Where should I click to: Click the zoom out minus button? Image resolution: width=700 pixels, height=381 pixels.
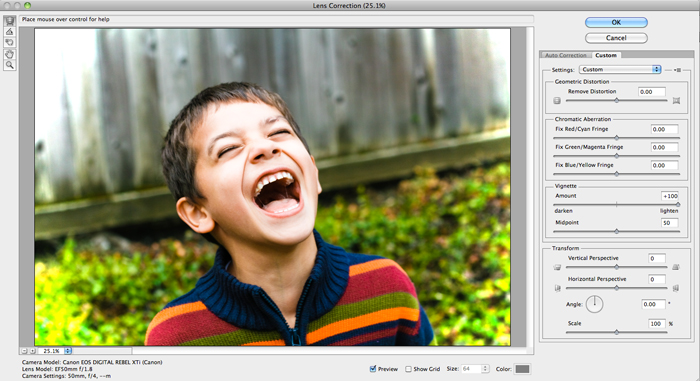[x=25, y=351]
